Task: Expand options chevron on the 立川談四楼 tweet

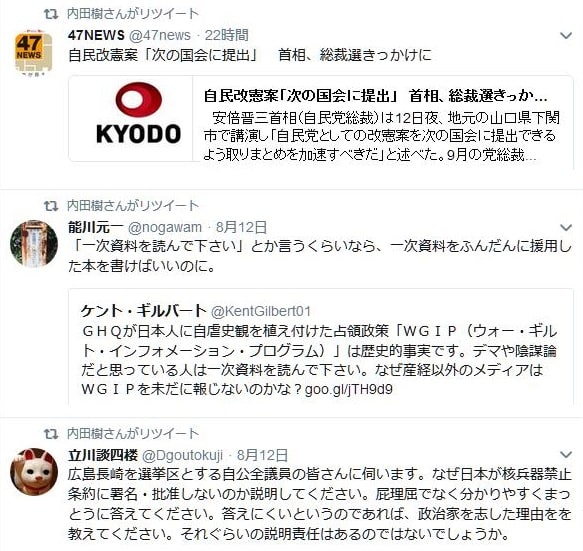Action: coord(566,454)
